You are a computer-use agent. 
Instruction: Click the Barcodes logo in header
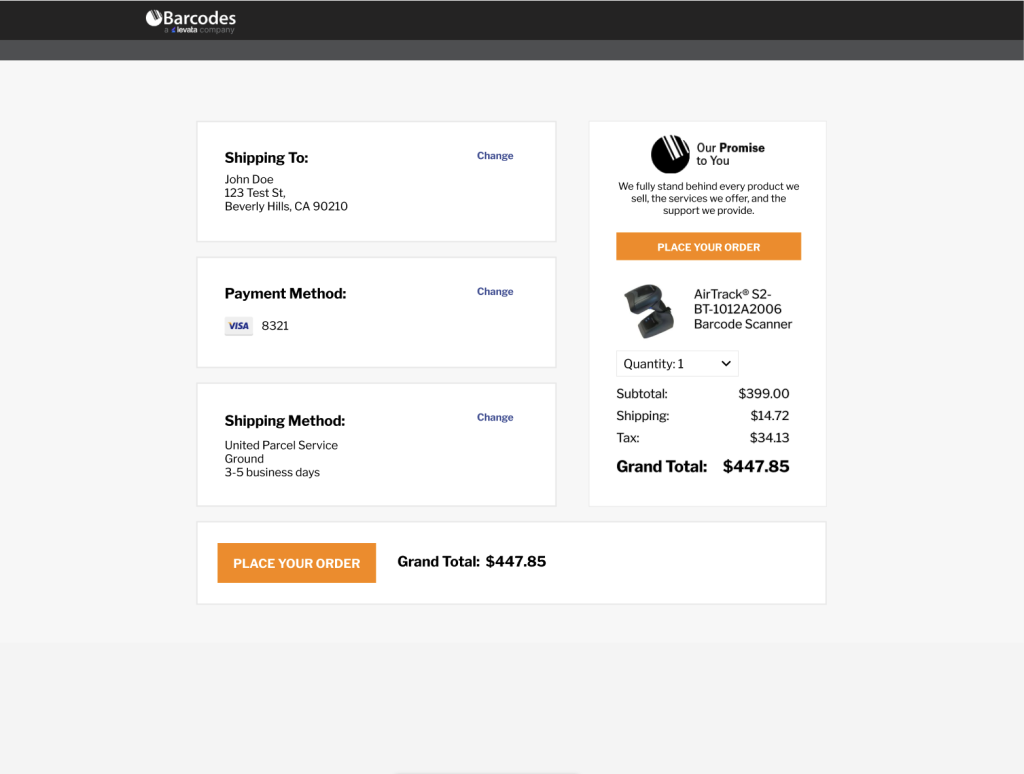pos(191,21)
